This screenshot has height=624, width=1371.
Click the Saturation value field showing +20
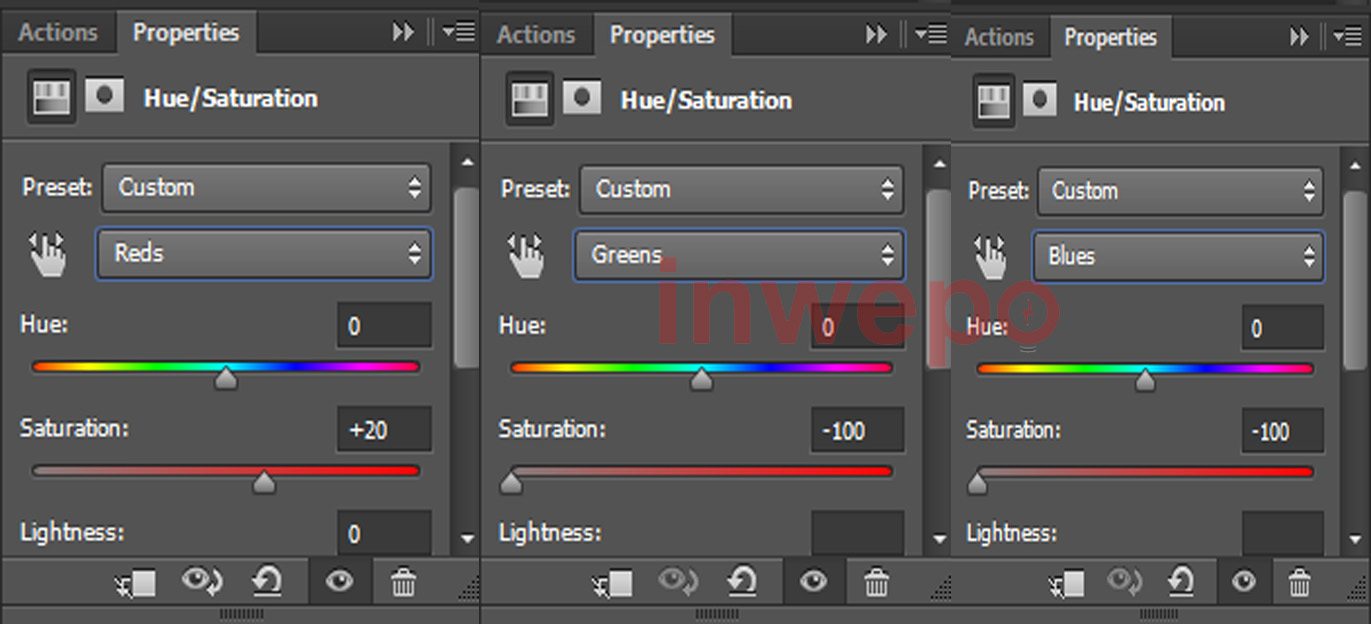point(384,431)
